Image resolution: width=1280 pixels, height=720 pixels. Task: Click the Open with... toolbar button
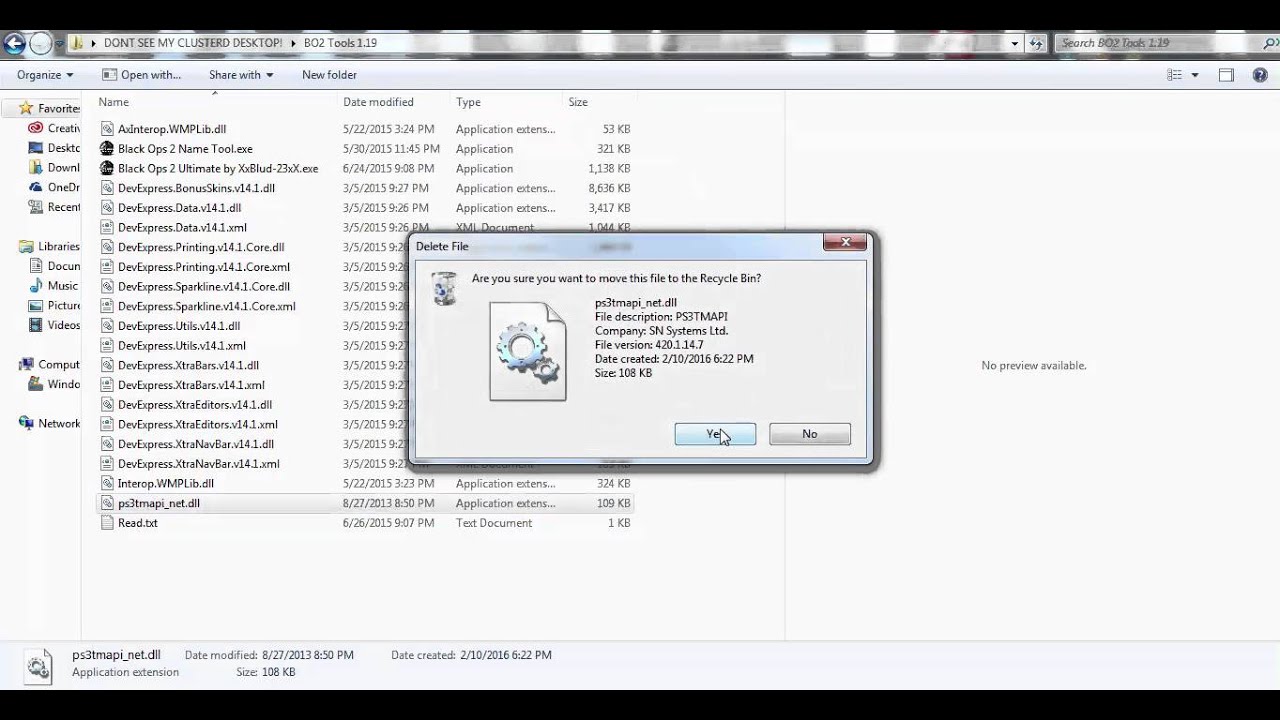[x=142, y=75]
